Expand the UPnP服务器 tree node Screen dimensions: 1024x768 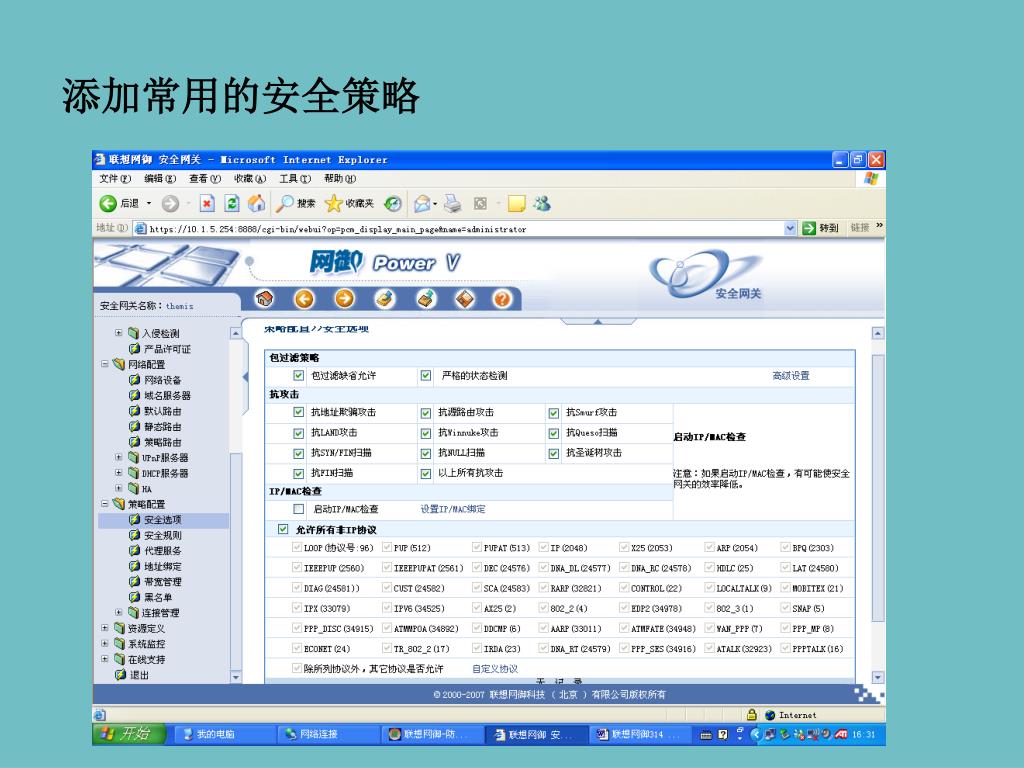(119, 457)
